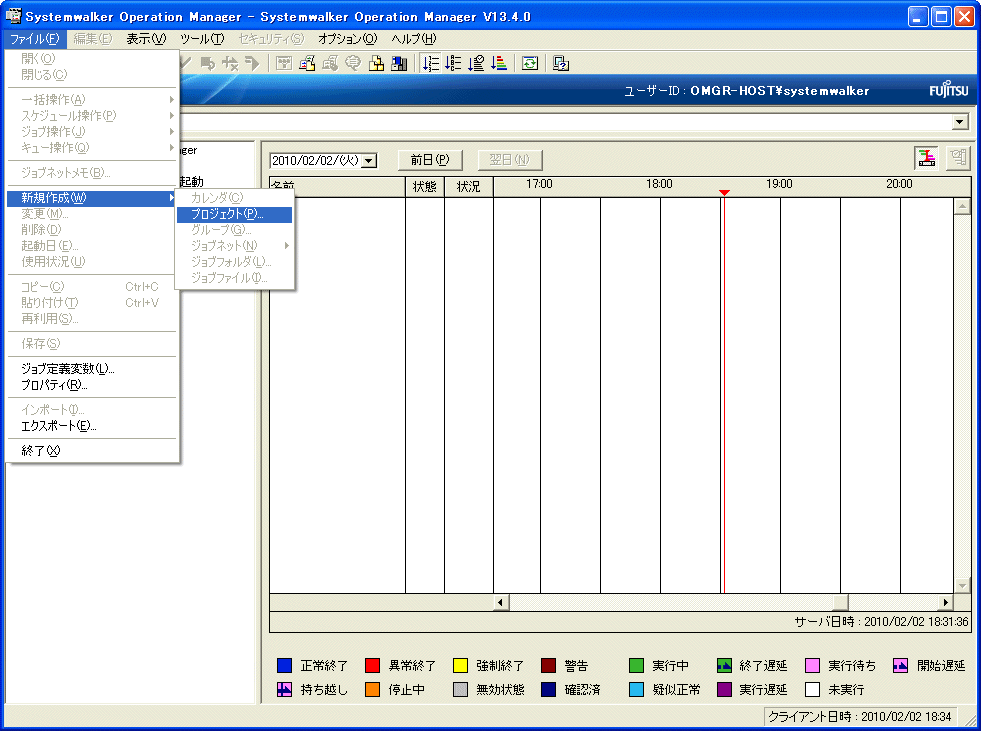
Task: Click the purple 実行遅延 legend swatch
Action: tap(724, 690)
